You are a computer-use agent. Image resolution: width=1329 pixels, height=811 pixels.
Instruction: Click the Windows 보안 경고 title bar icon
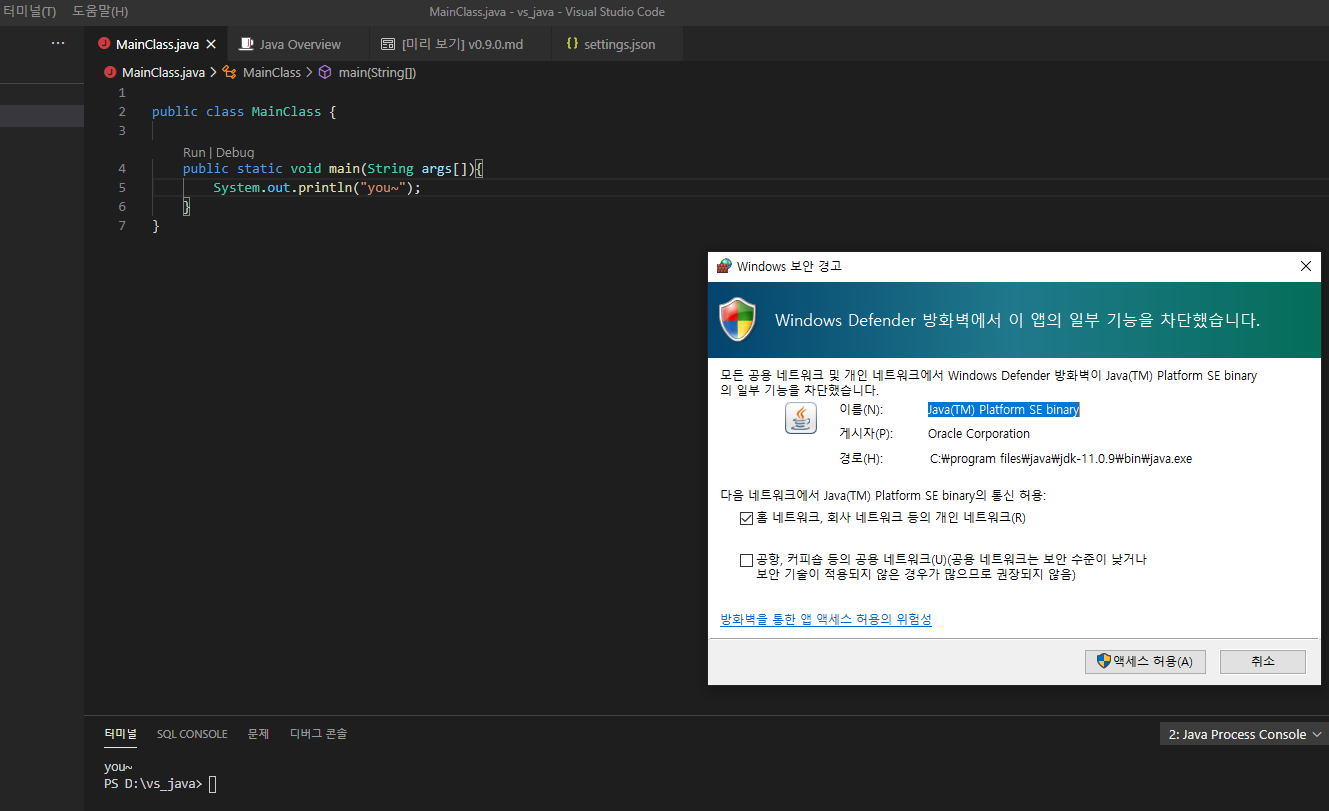pos(724,266)
